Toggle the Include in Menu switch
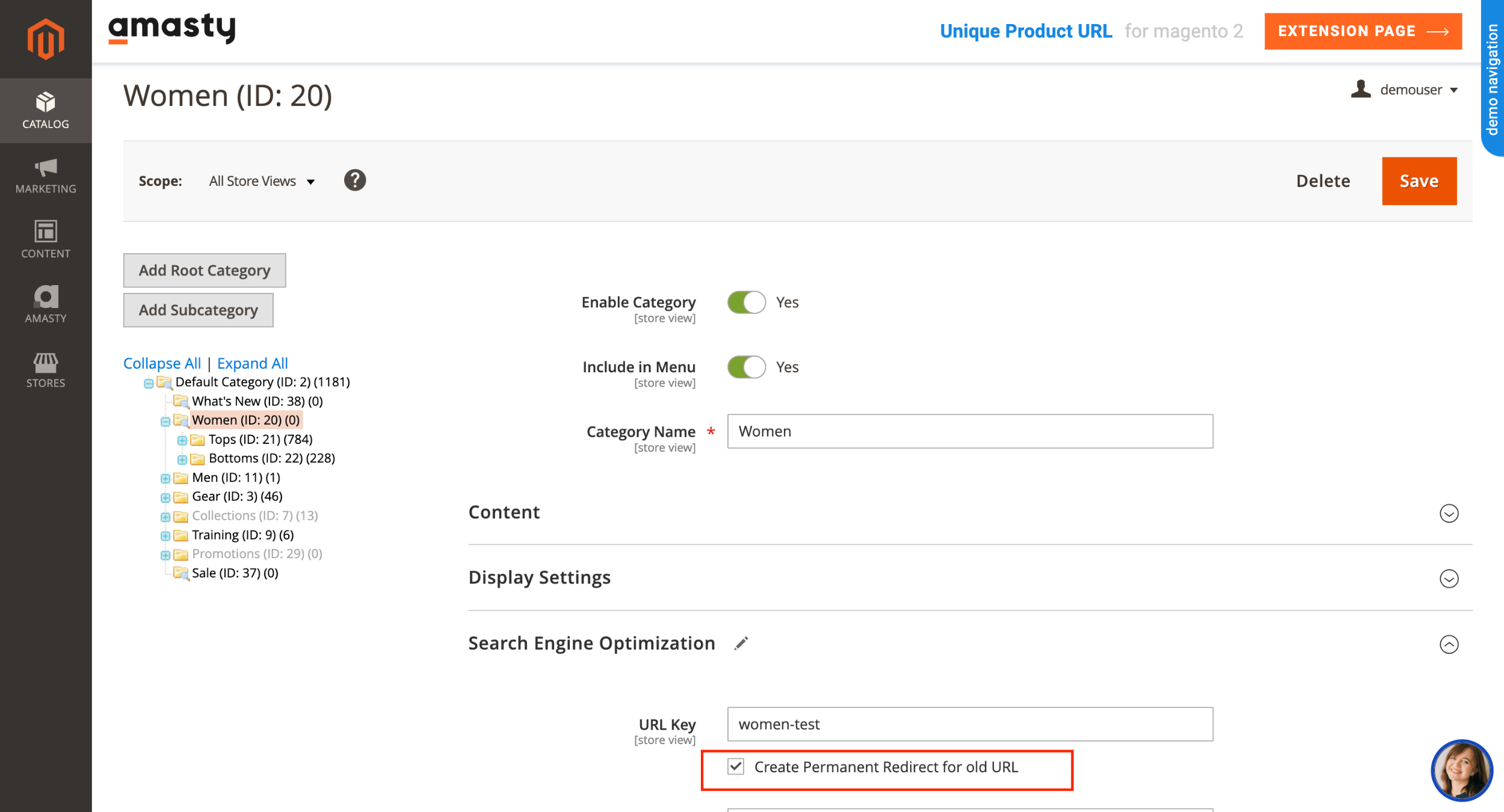Image resolution: width=1504 pixels, height=812 pixels. 746,367
